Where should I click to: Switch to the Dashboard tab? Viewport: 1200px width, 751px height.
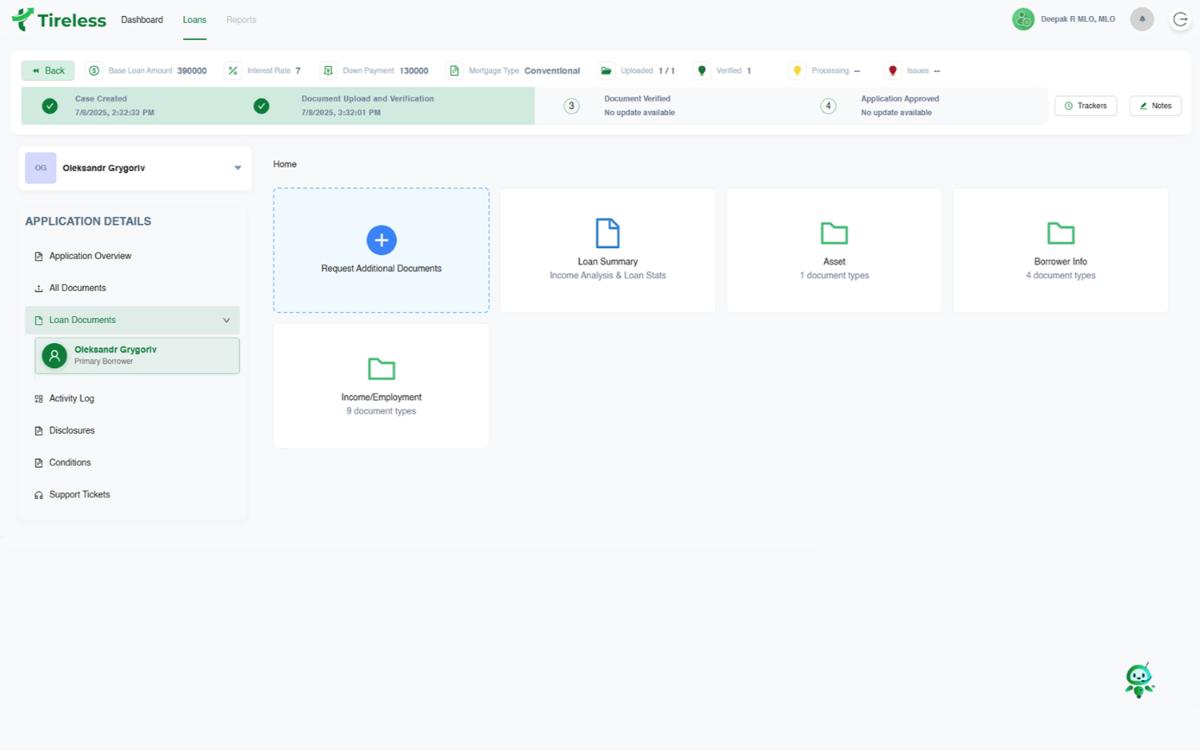pos(142,19)
